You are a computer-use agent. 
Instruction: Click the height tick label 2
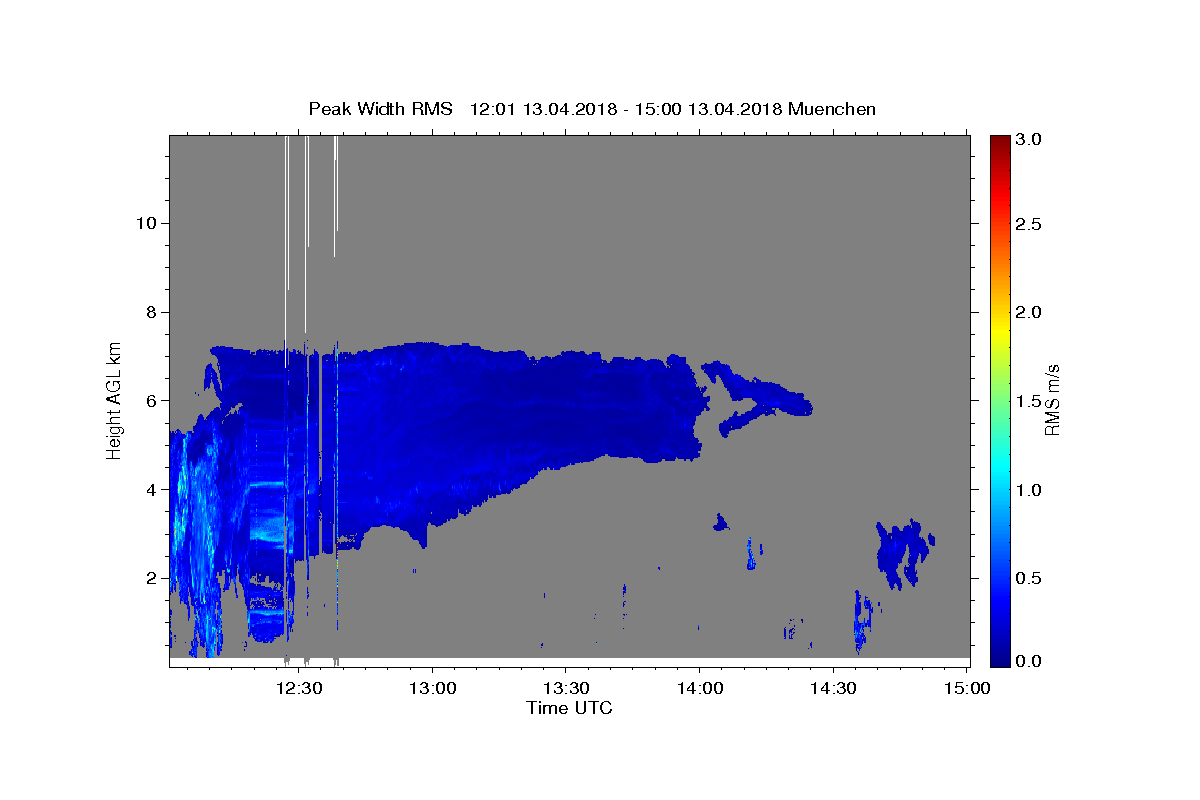point(151,578)
